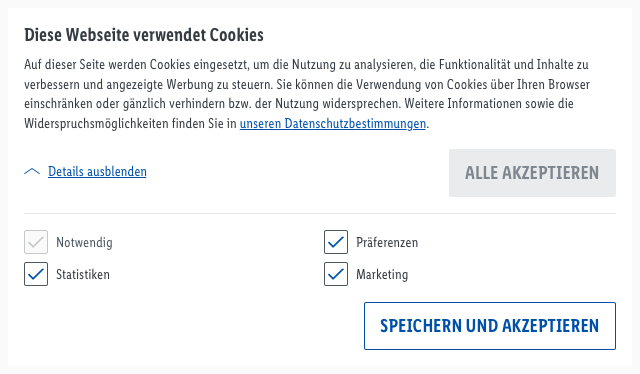Click the blue checkmark inside Präferenzen box
This screenshot has height=374, width=640.
pyautogui.click(x=336, y=243)
